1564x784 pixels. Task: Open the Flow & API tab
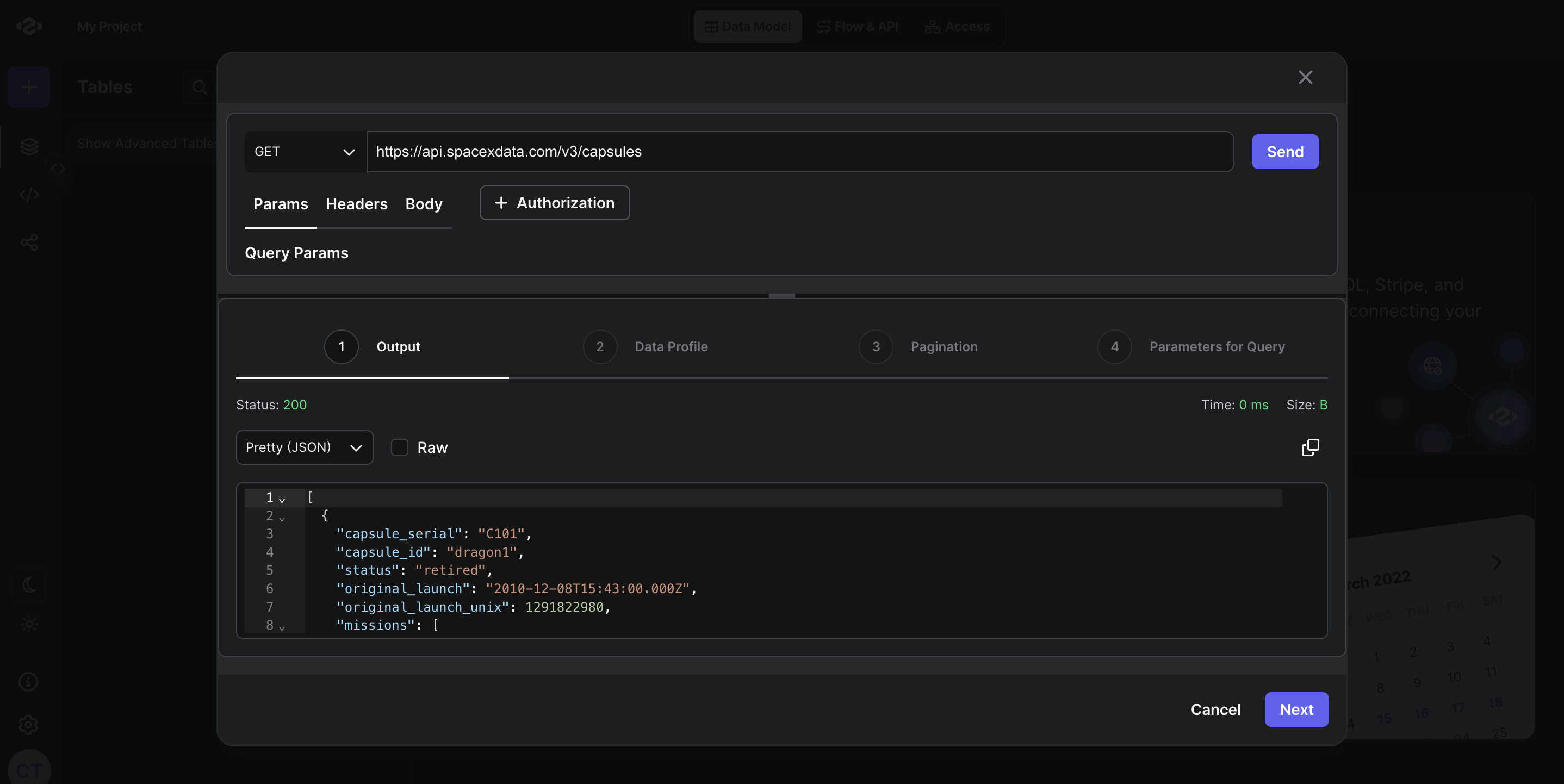click(x=857, y=26)
